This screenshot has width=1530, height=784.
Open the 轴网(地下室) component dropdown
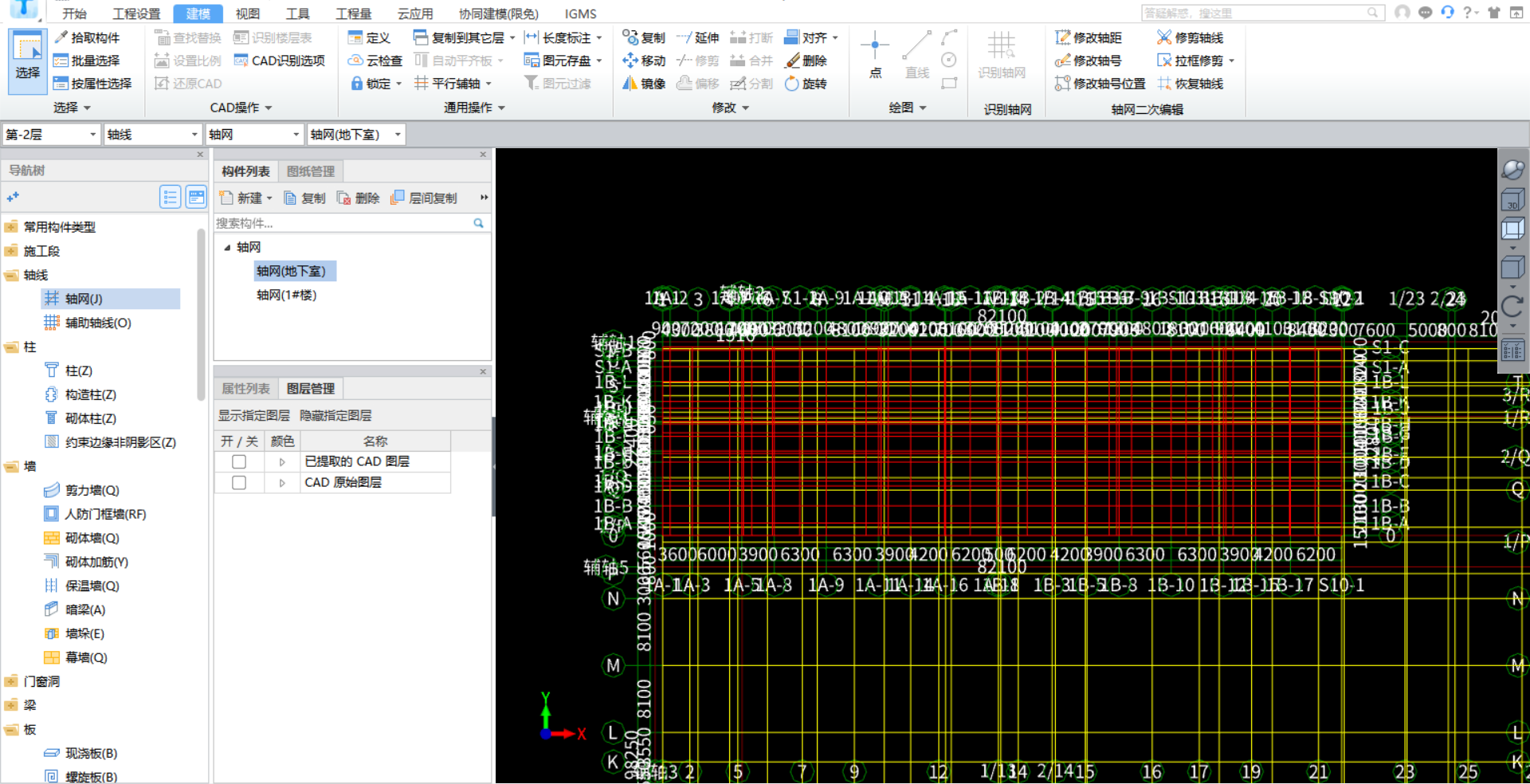pyautogui.click(x=356, y=135)
